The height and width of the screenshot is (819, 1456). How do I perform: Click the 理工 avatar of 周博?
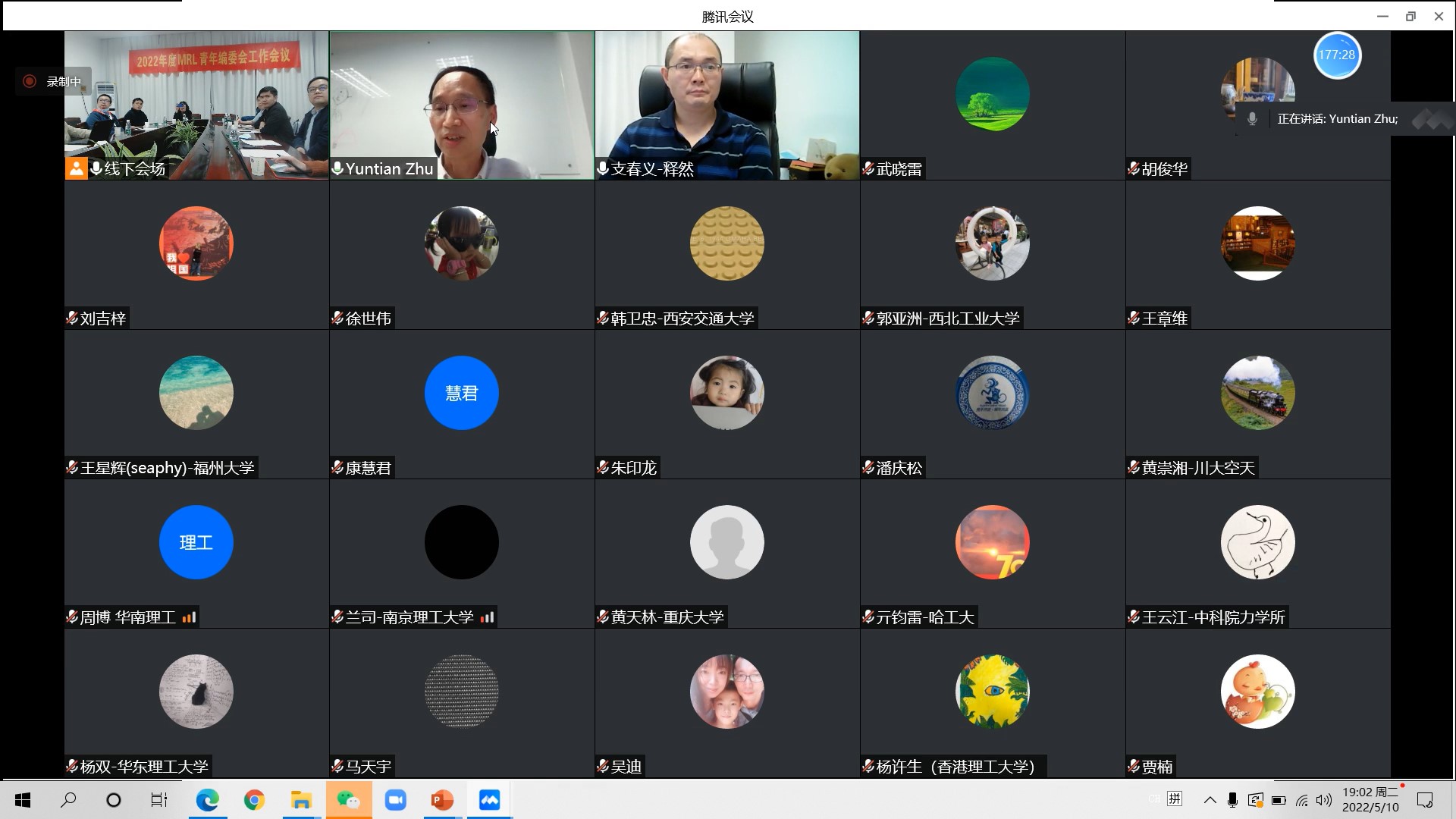point(196,542)
